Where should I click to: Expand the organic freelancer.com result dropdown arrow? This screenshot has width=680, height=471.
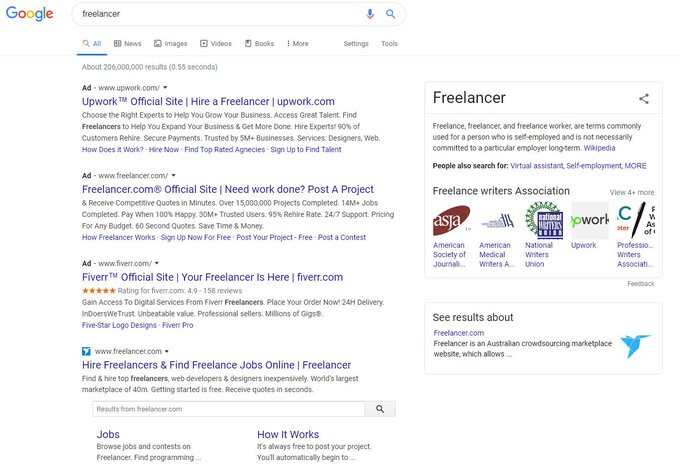click(x=167, y=351)
